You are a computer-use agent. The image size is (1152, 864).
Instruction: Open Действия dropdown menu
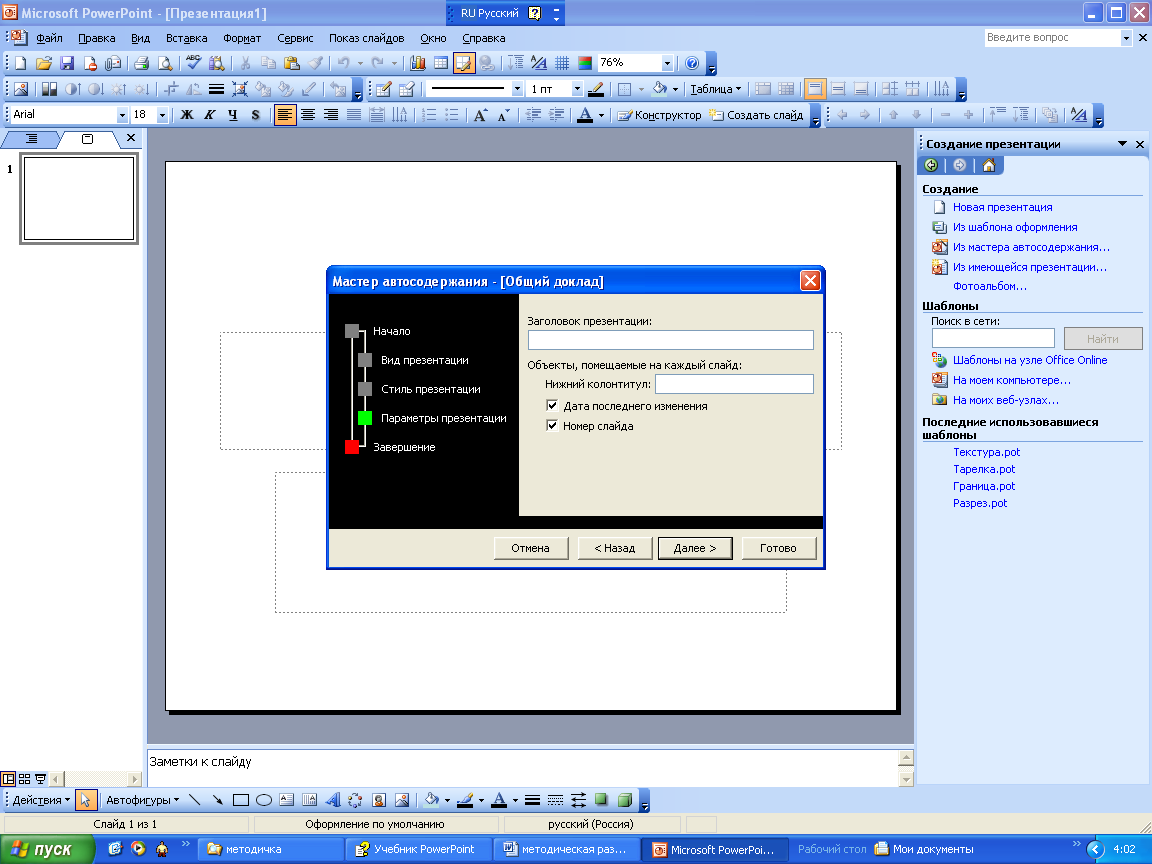pos(41,800)
